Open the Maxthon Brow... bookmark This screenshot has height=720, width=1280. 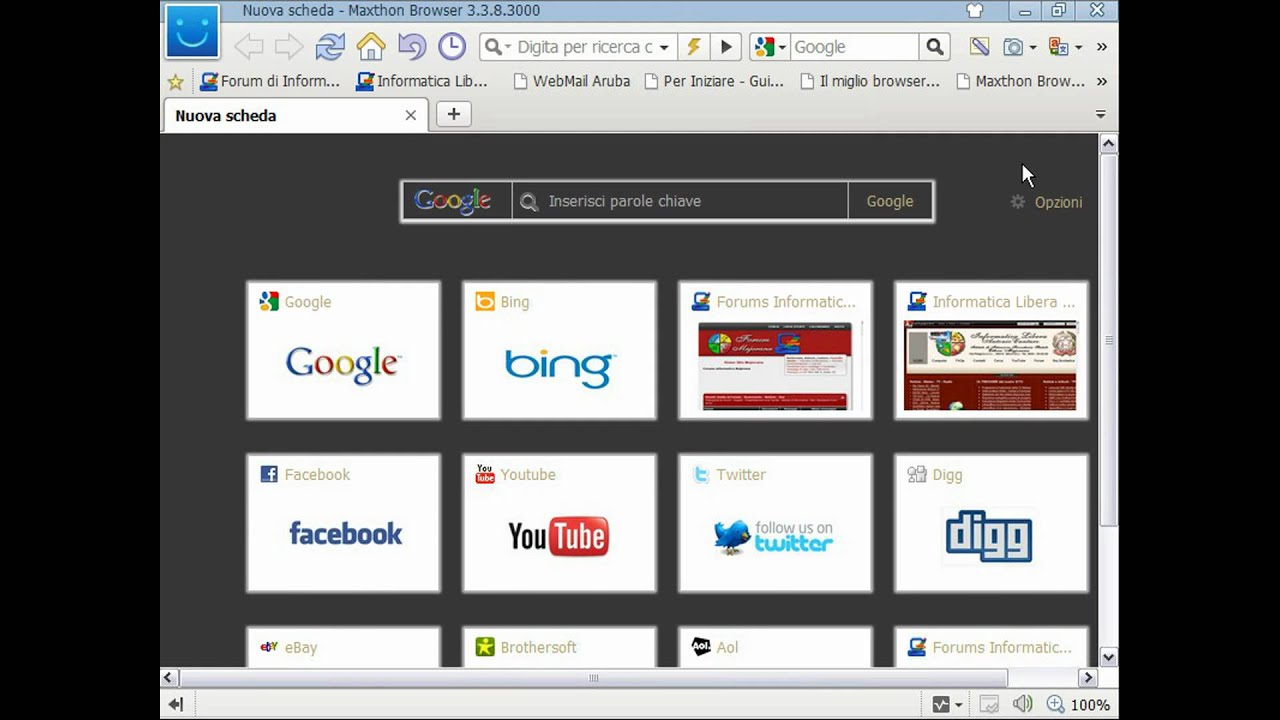point(1021,81)
